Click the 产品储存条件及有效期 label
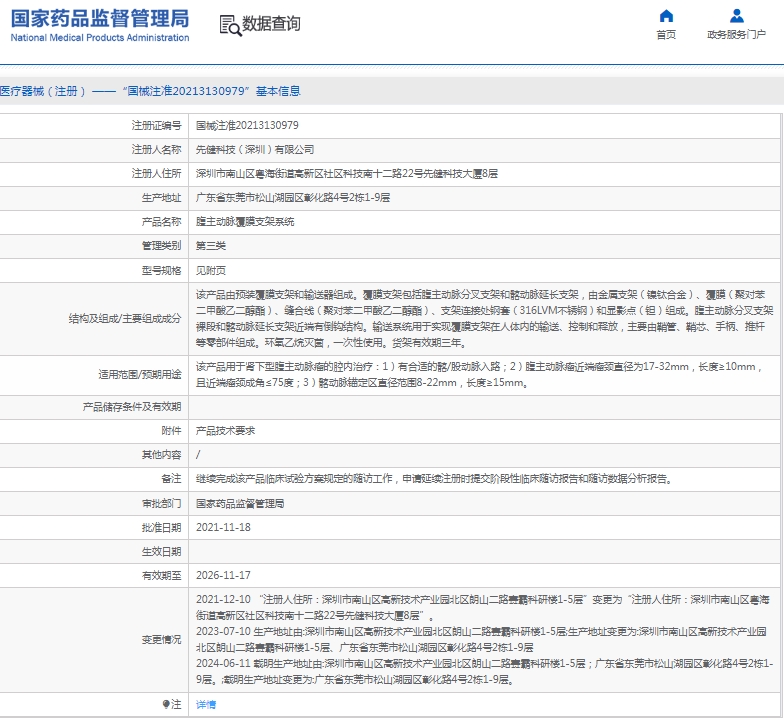Viewport: 784px width, 722px height. tap(132, 406)
